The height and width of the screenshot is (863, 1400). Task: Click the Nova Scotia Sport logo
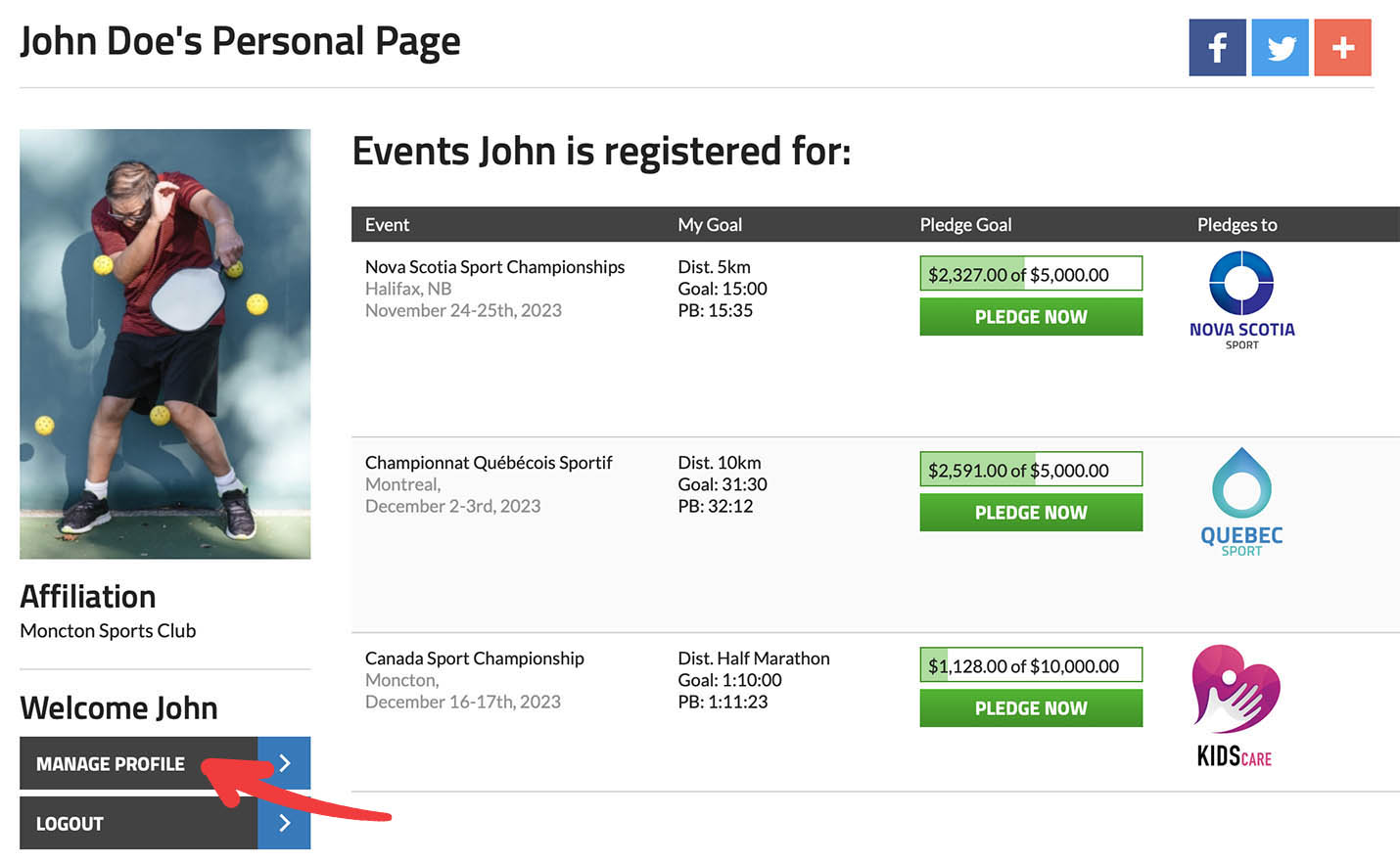click(x=1241, y=299)
